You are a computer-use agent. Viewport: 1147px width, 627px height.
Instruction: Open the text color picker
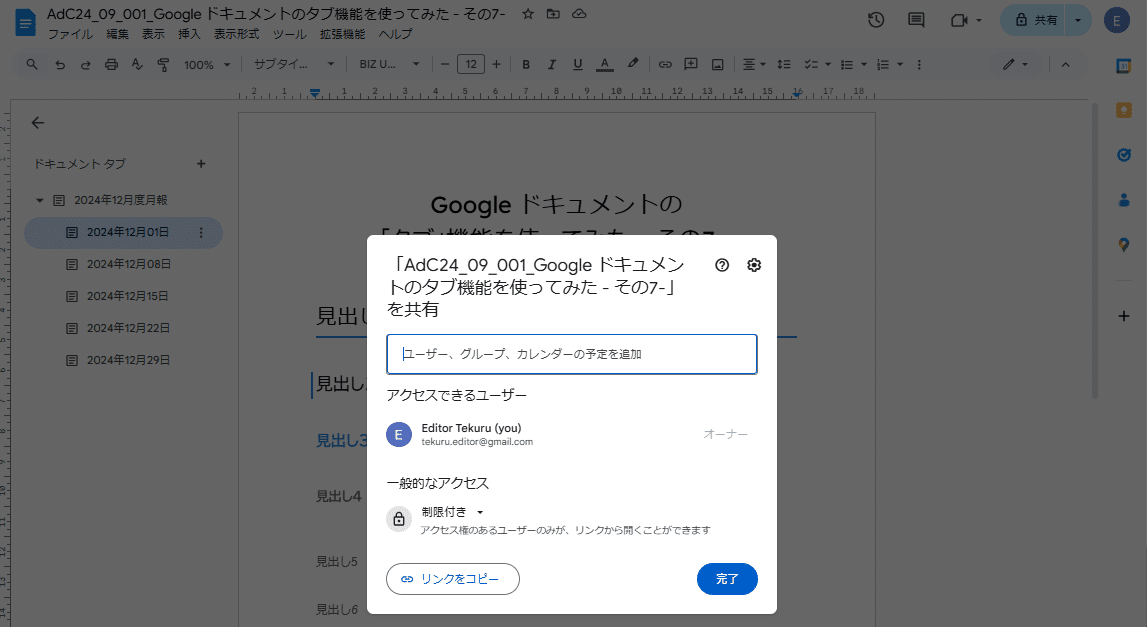tap(604, 64)
